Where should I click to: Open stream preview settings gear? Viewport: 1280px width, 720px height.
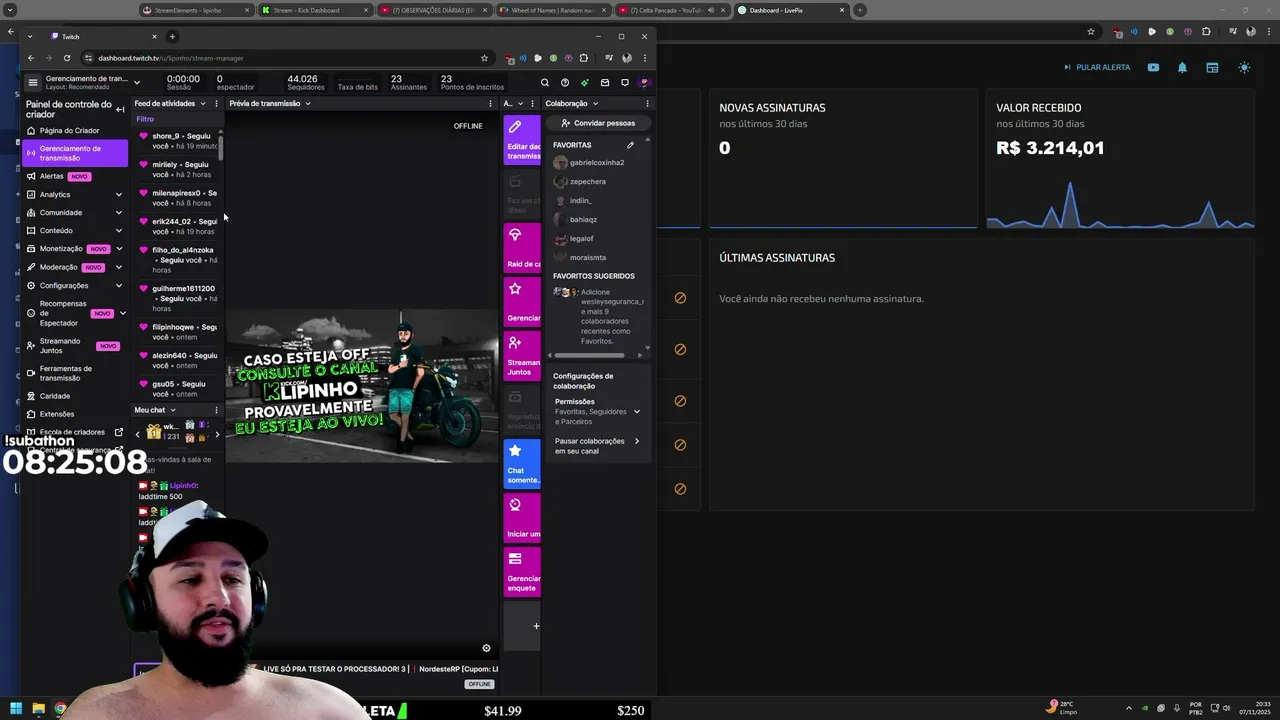tap(487, 648)
